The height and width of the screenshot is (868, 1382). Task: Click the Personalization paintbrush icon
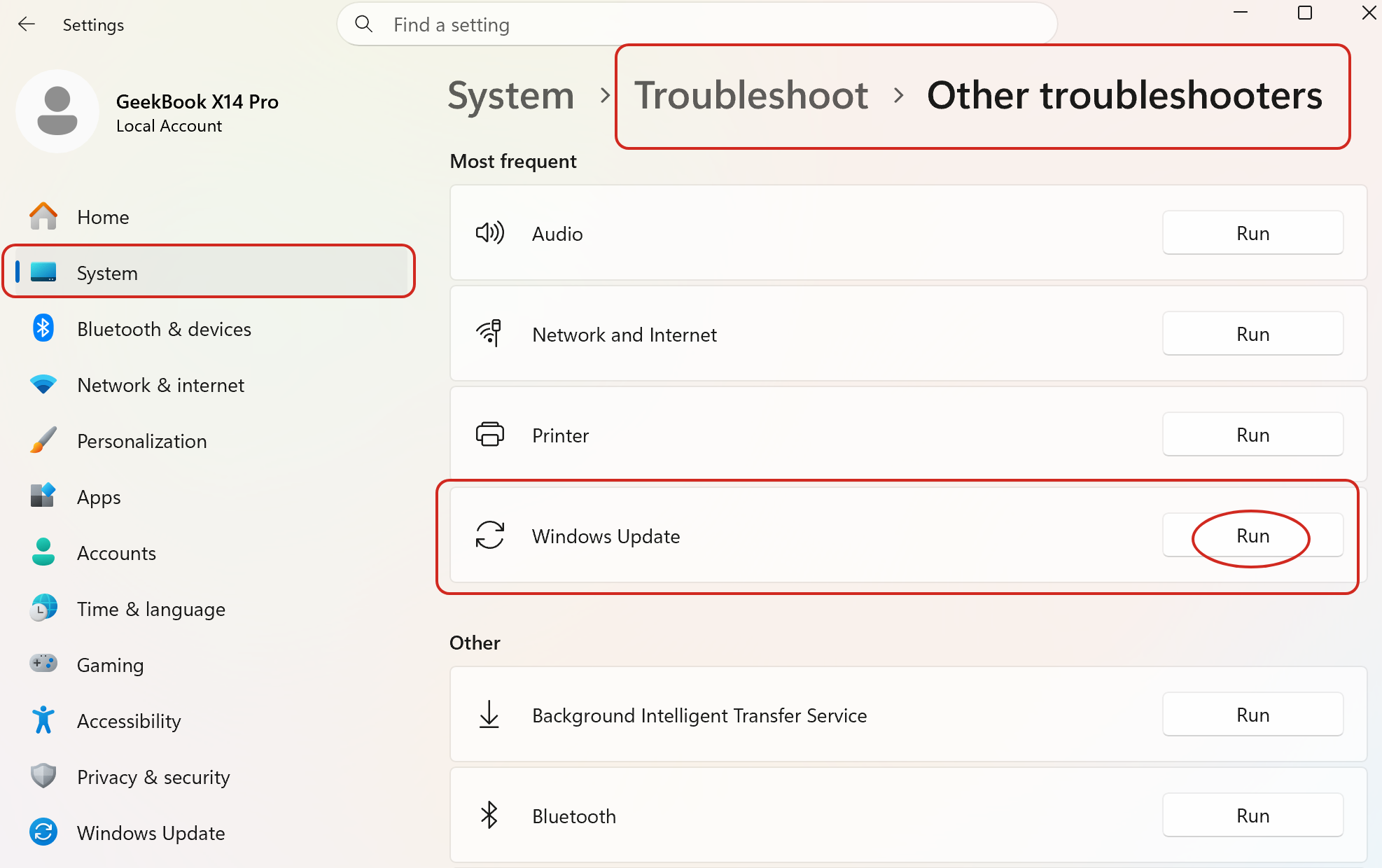point(43,440)
